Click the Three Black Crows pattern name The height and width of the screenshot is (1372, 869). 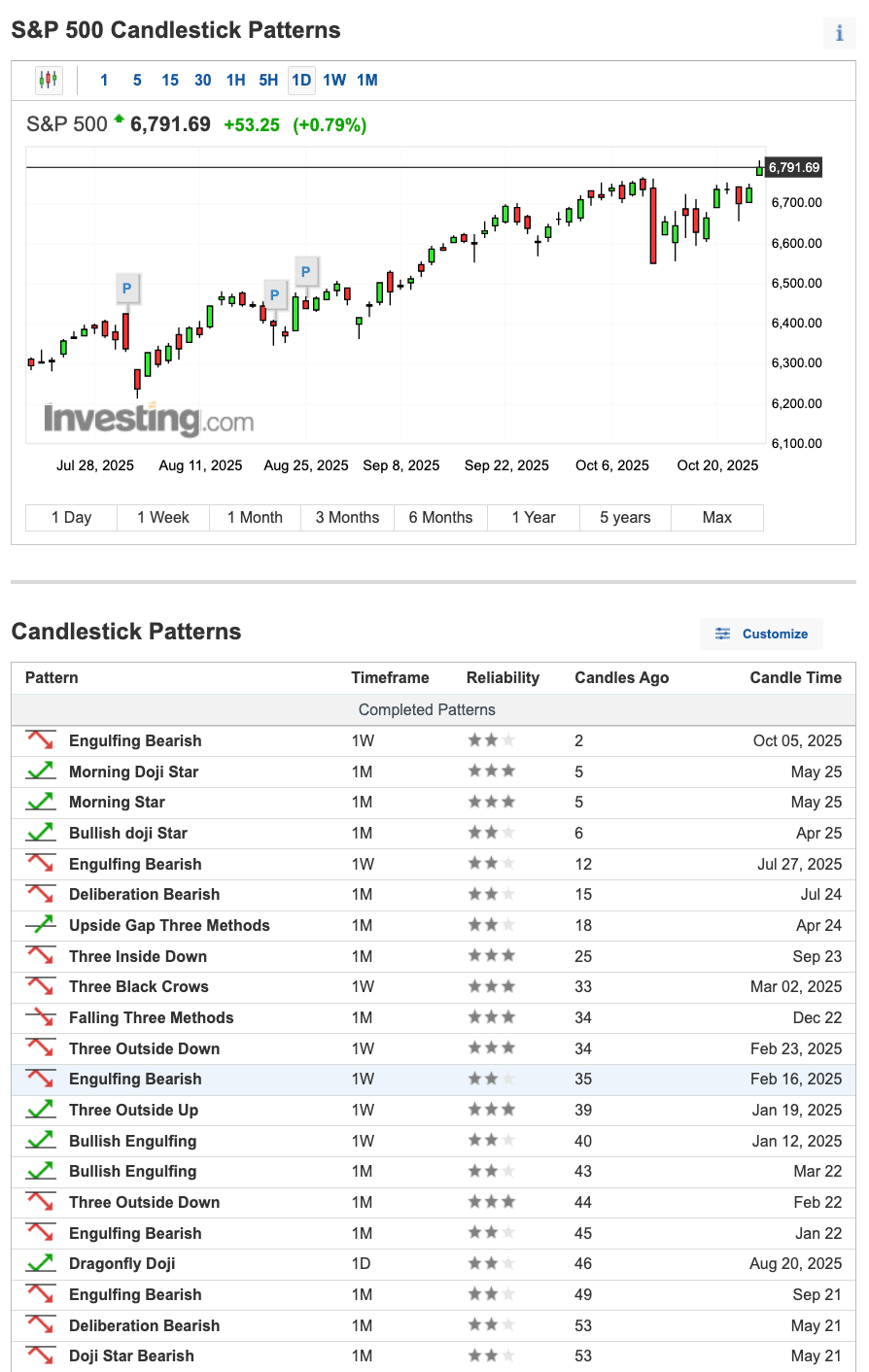pos(139,986)
